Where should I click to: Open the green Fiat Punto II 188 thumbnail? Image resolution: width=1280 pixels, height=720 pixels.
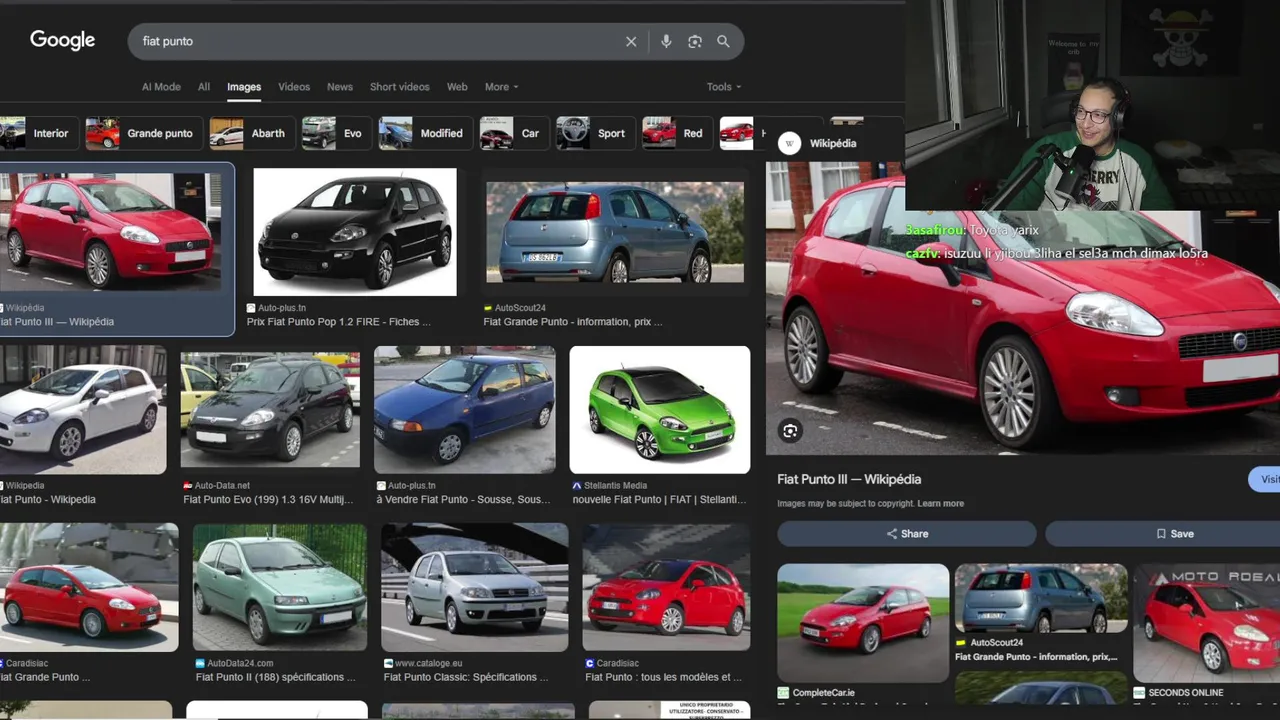point(280,587)
